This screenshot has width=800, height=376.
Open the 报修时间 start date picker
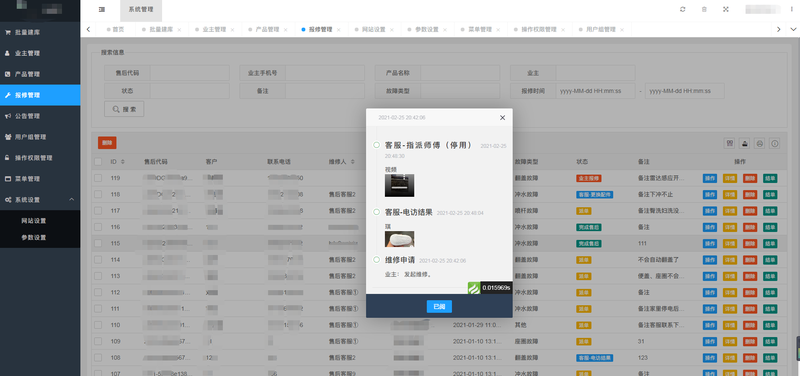[595, 91]
